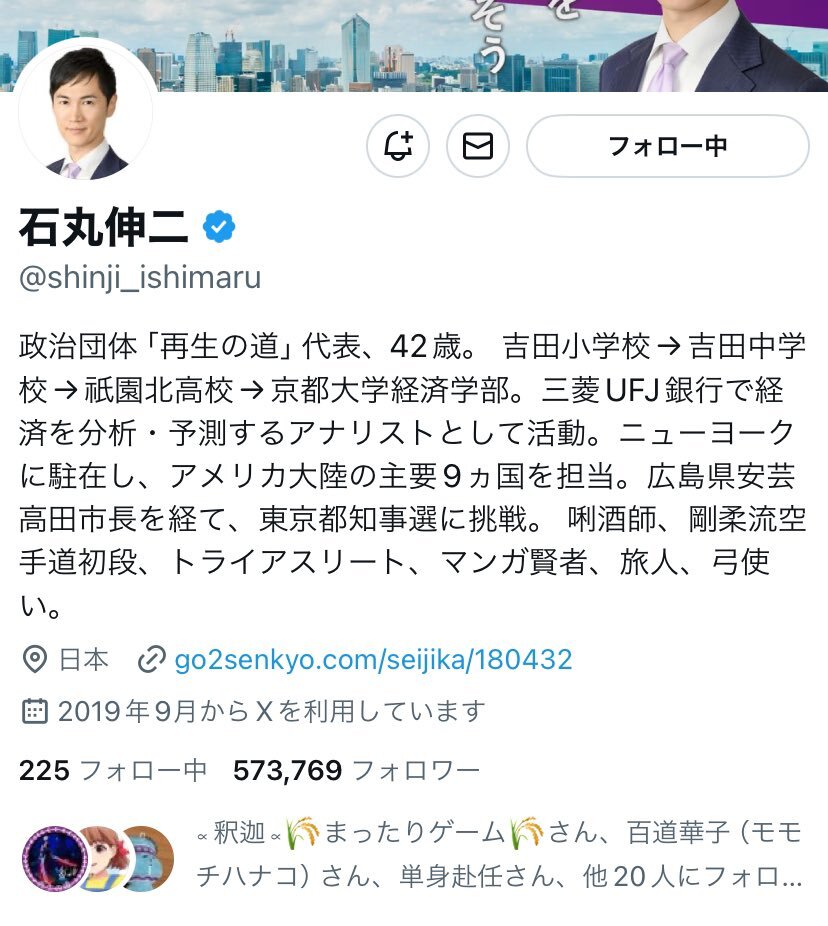The width and height of the screenshot is (828, 926).
Task: Open the city skyline header banner
Action: coord(414,45)
